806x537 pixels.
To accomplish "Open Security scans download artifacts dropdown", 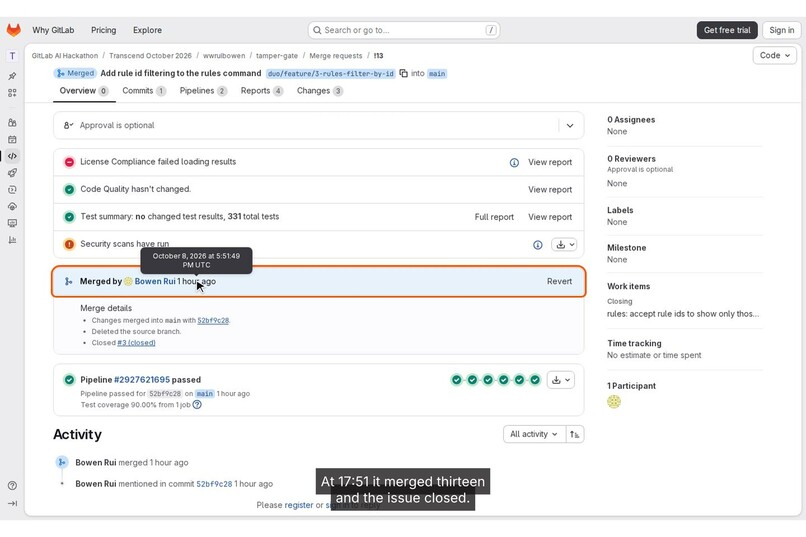I will [x=564, y=245].
